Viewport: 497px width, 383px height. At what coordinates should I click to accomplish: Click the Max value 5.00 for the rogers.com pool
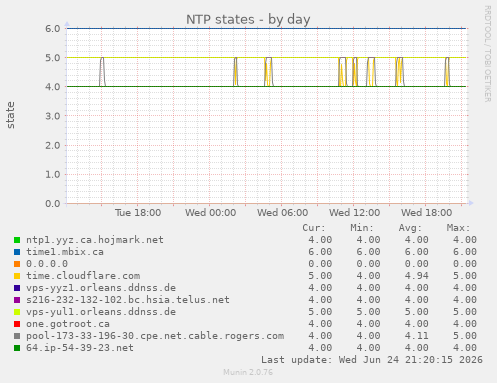(x=465, y=336)
